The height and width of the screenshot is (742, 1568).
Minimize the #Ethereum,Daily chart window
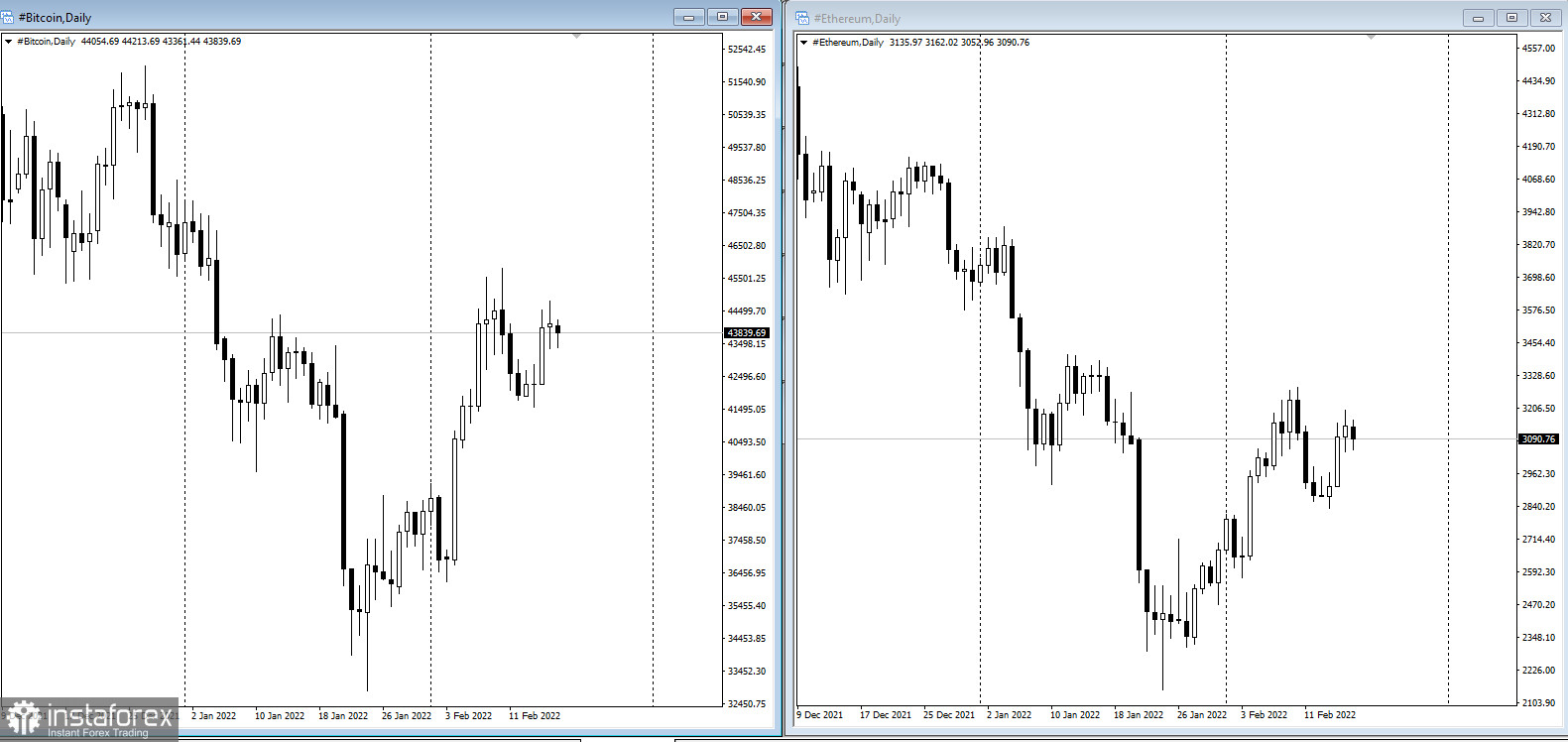(x=1478, y=18)
